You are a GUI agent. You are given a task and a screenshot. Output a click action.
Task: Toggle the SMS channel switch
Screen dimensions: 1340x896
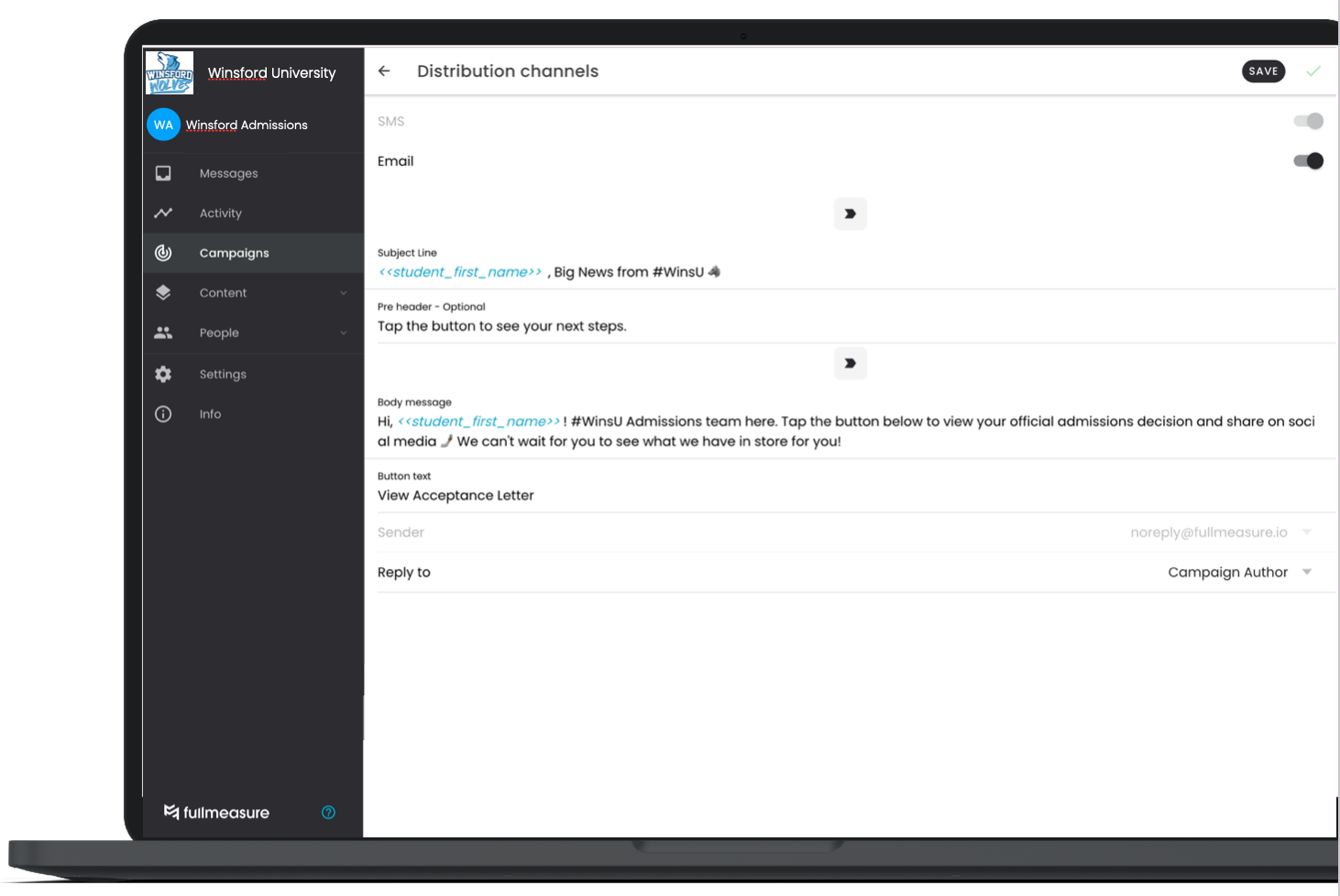pyautogui.click(x=1308, y=121)
